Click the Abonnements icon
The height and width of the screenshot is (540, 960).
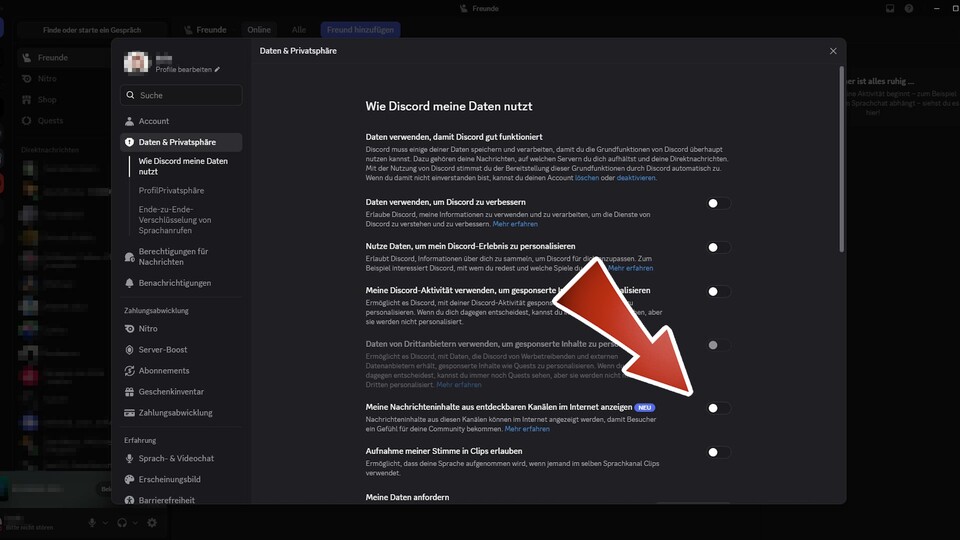(x=129, y=370)
